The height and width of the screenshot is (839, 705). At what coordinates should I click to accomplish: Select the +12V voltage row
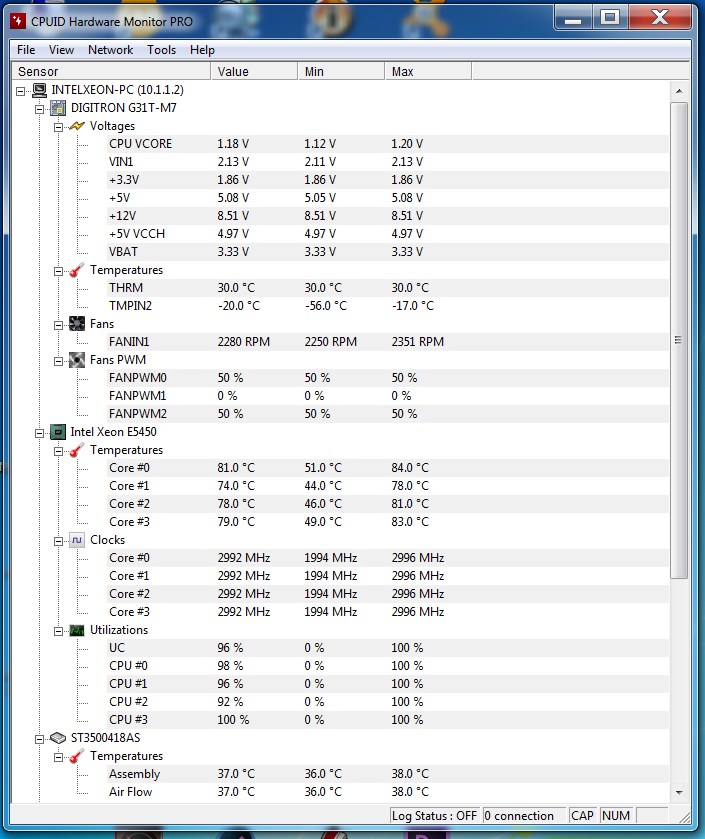pos(388,216)
